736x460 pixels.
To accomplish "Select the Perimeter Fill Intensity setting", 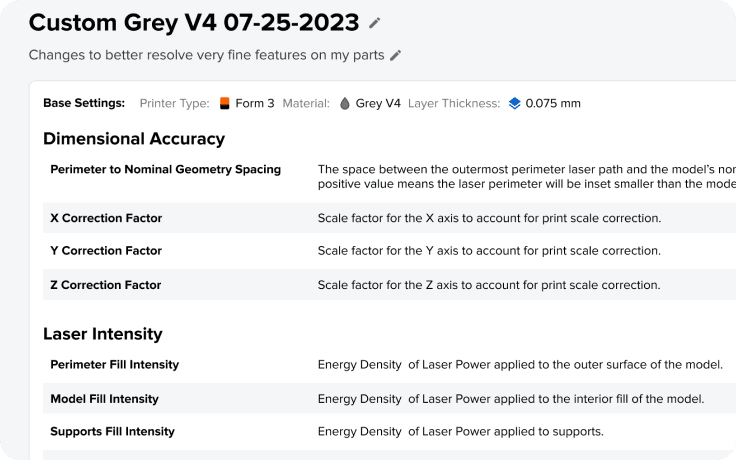I will 390,365.
